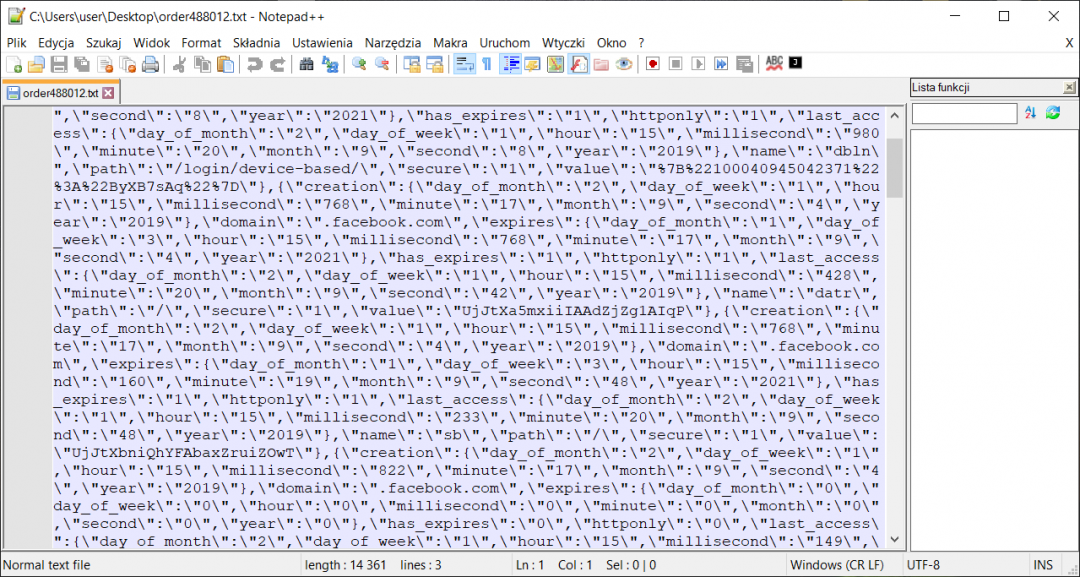Toggle word wrap in the toolbar
Viewport: 1080px width, 577px height.
[x=464, y=64]
